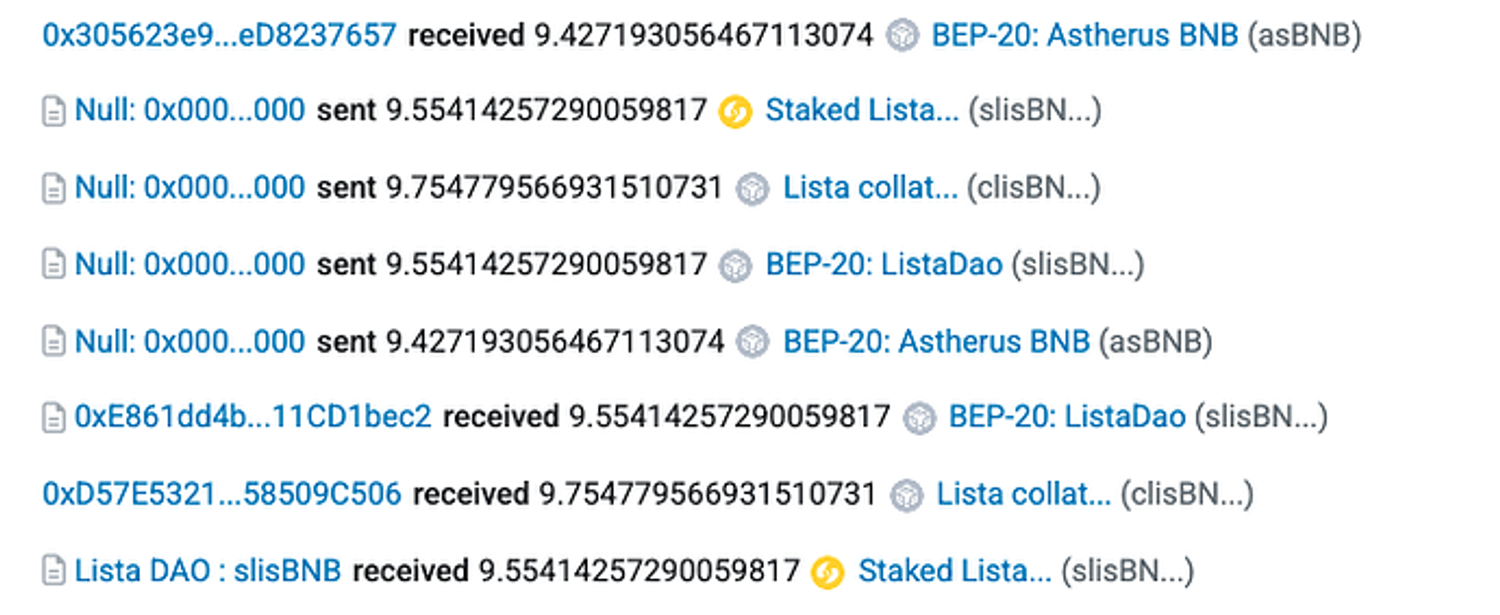Click grey token icon beside Null-sent BEP-20: ListaDao

click(735, 265)
